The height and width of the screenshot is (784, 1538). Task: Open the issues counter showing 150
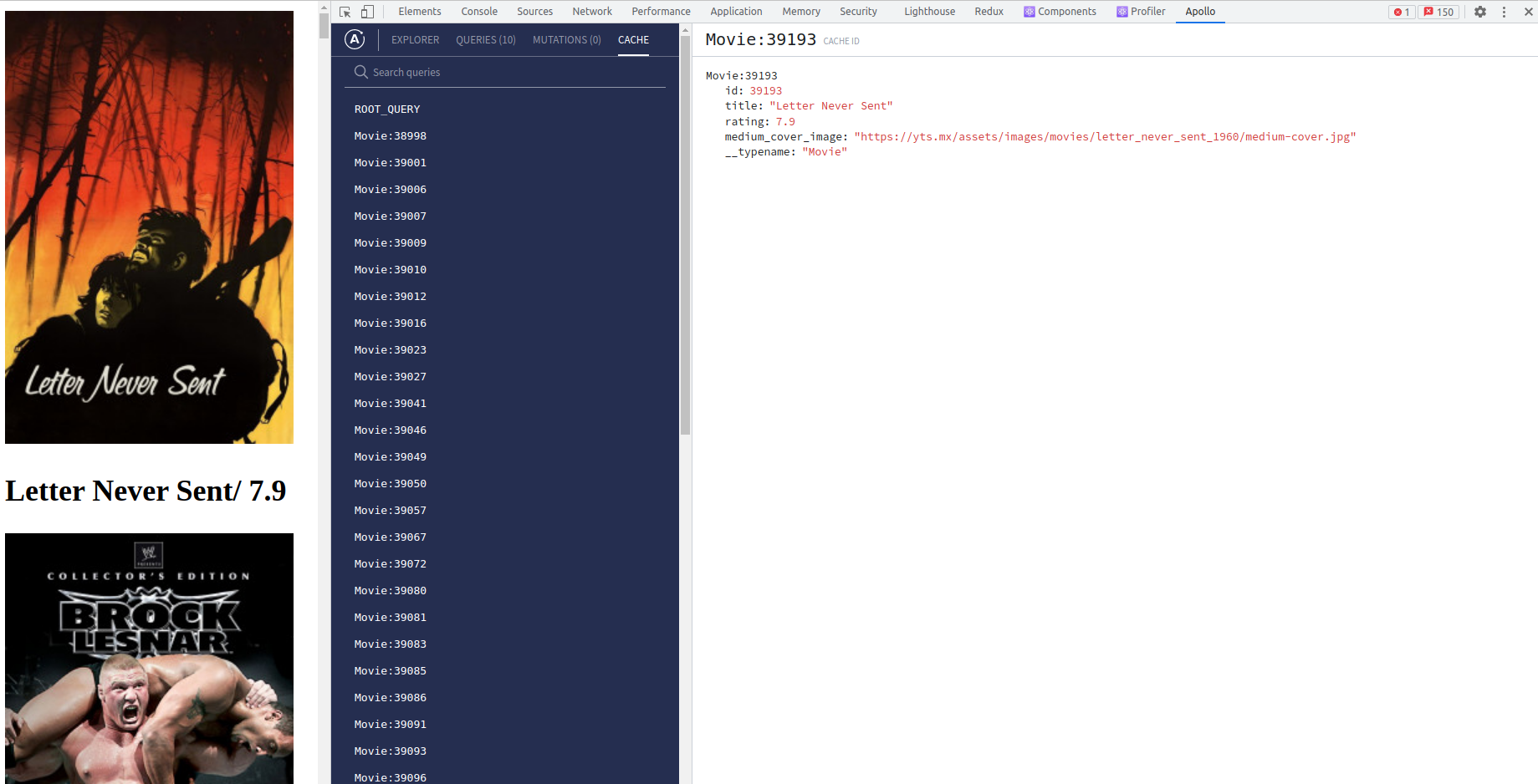click(x=1439, y=12)
